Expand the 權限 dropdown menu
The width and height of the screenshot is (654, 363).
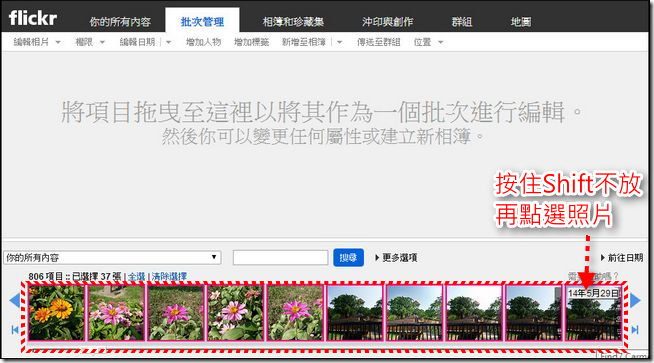pyautogui.click(x=90, y=42)
